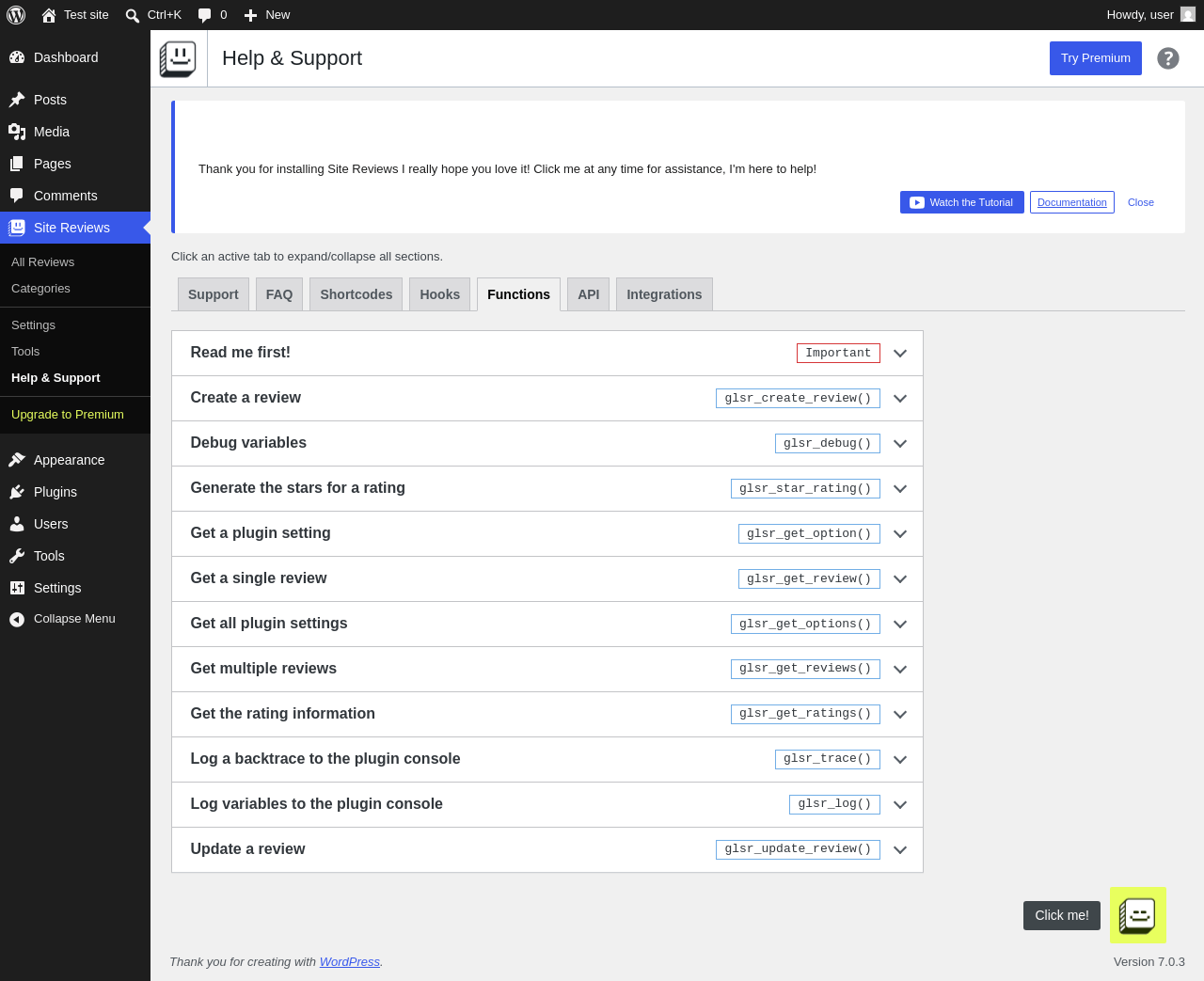This screenshot has height=981, width=1204.
Task: Click the glsr_star_rating() code tag
Action: tap(805, 488)
